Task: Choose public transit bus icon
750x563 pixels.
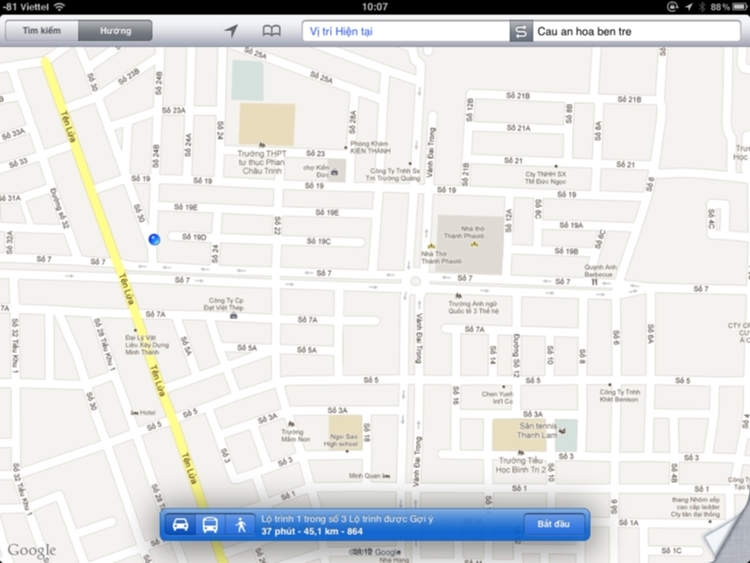Action: coord(210,525)
